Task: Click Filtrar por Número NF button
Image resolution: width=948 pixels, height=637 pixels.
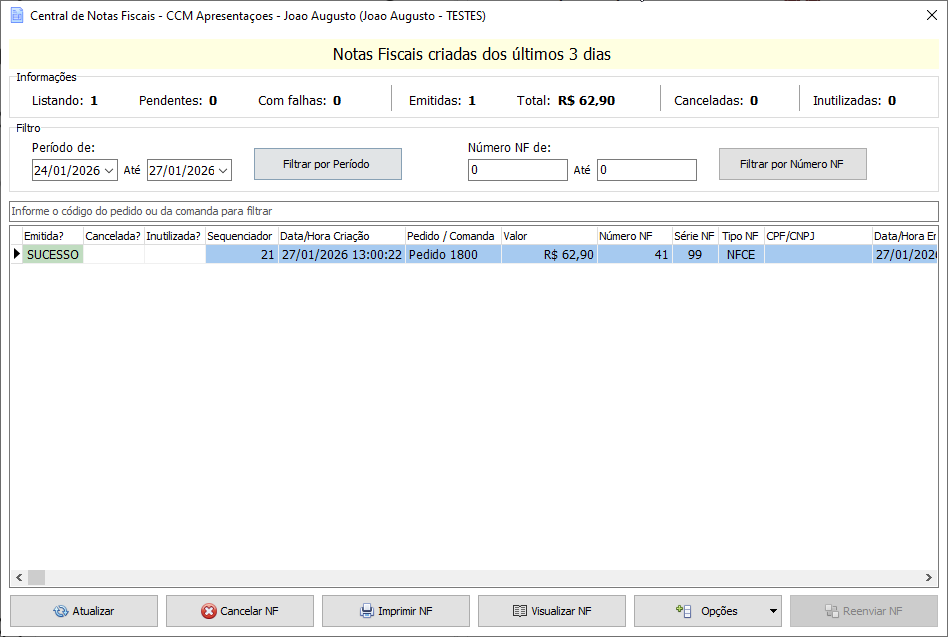Action: tap(792, 164)
